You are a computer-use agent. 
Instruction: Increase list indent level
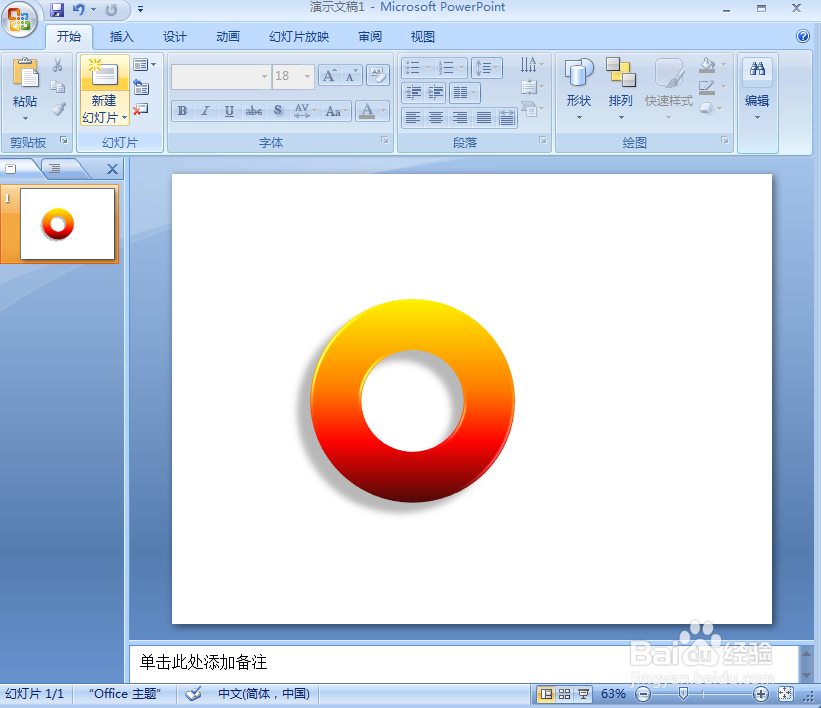click(436, 93)
